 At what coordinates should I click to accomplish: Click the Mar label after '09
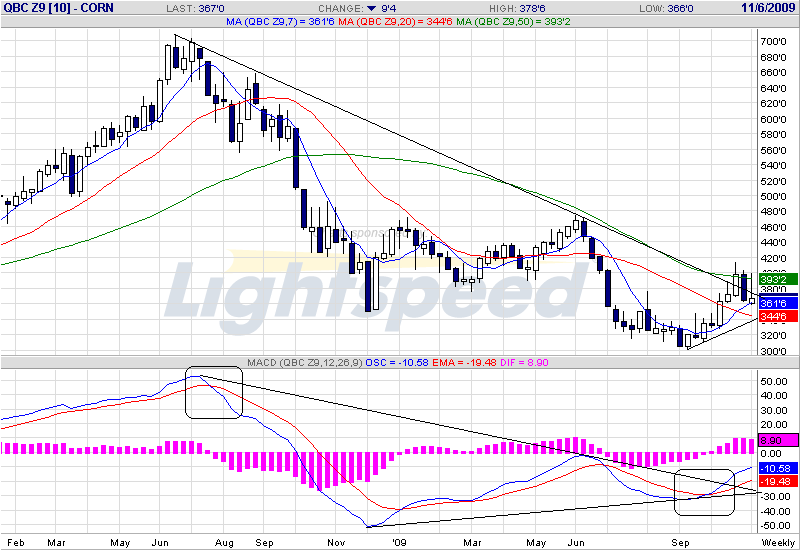pos(472,542)
